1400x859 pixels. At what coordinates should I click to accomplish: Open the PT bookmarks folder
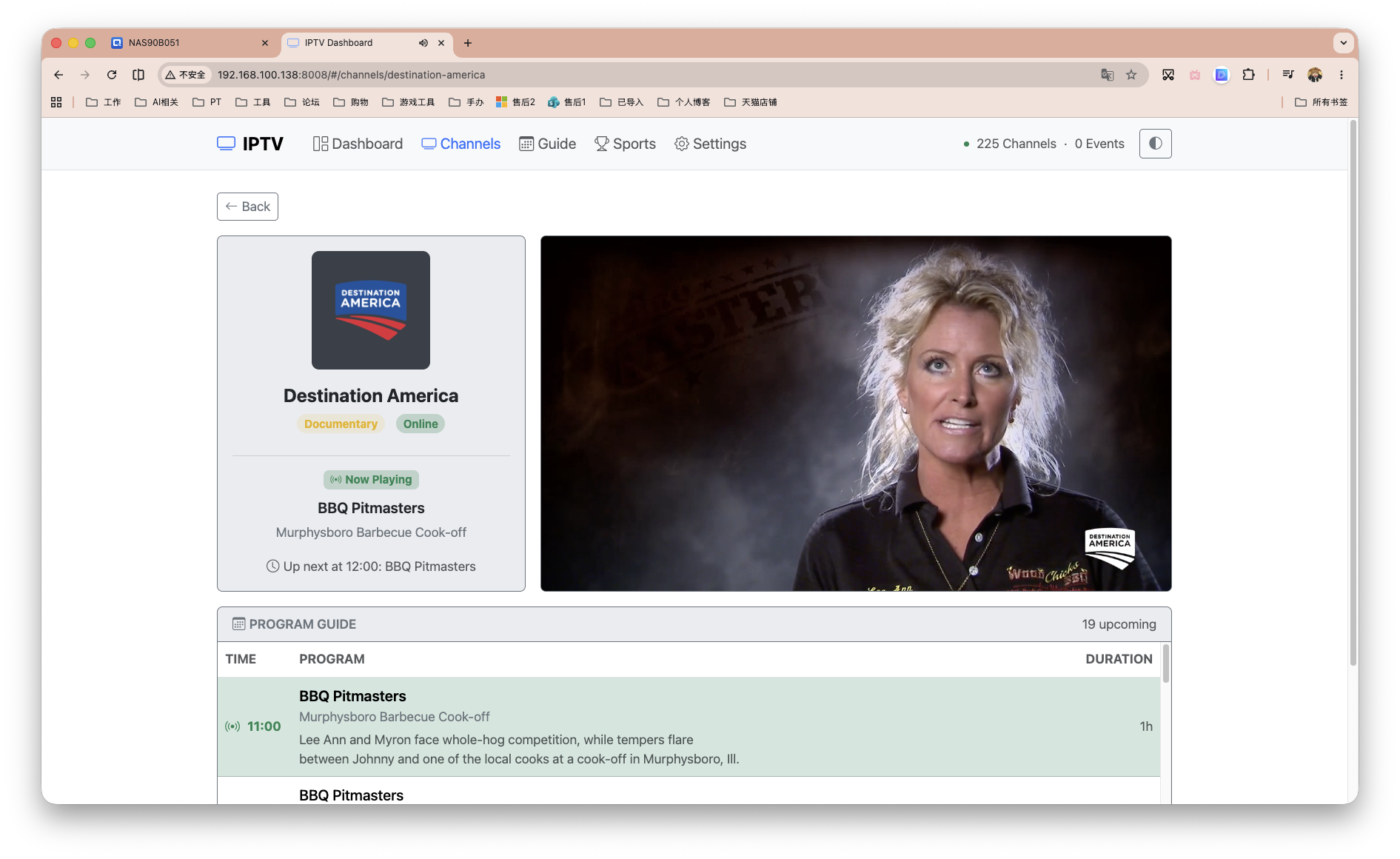click(207, 102)
